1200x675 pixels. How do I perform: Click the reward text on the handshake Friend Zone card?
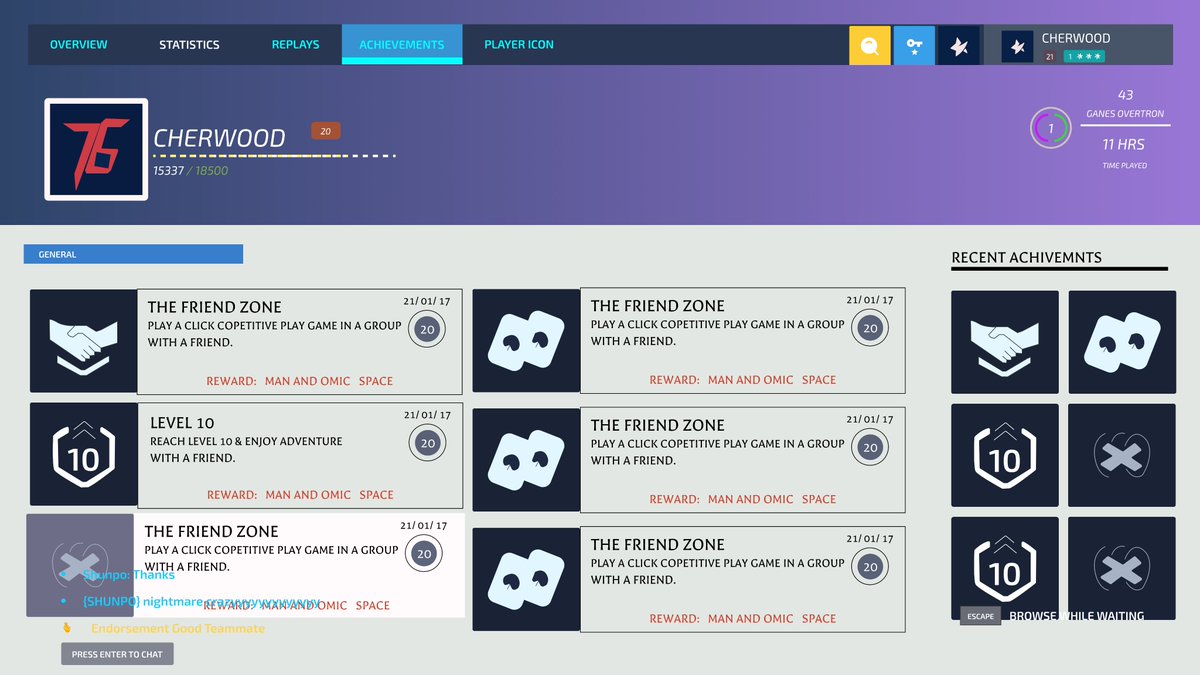300,381
